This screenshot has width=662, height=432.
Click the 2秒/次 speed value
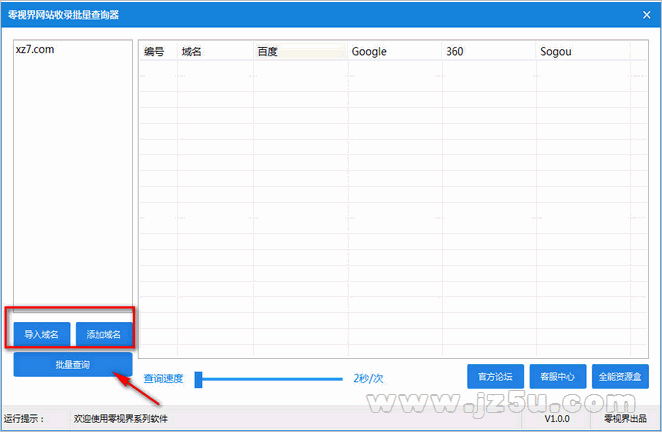coord(368,378)
